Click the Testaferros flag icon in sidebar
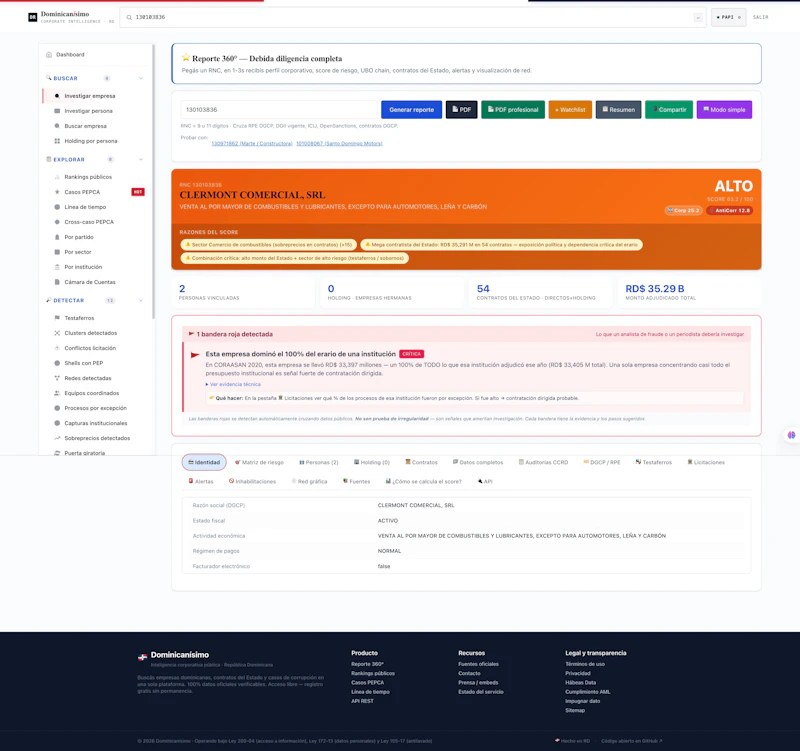800x751 pixels. point(57,318)
